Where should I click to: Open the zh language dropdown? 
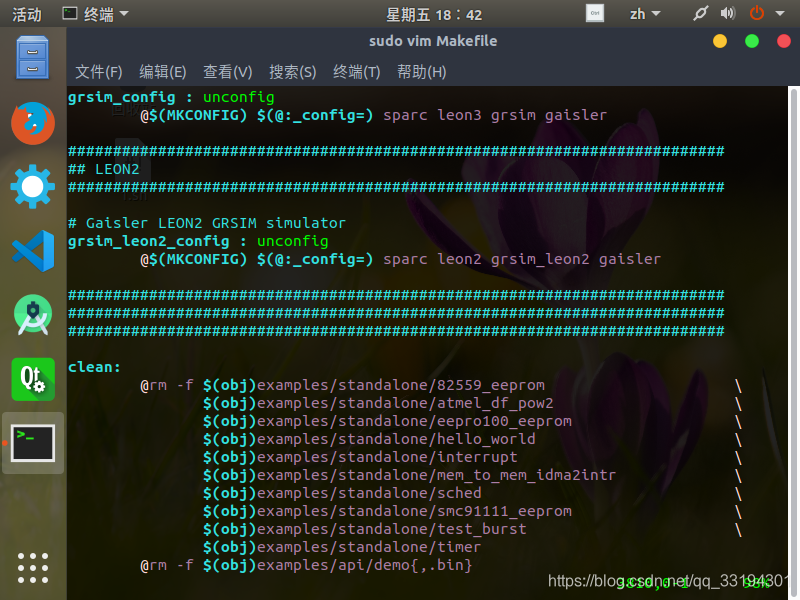tap(645, 14)
